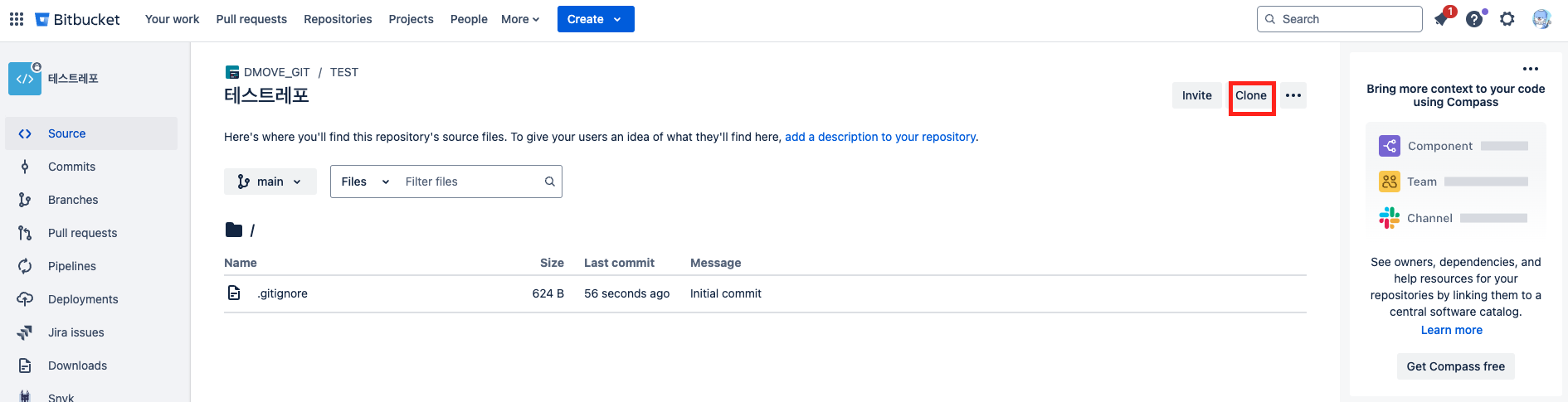Click the add a description link
Screen dimensions: 1568x402
(880, 137)
